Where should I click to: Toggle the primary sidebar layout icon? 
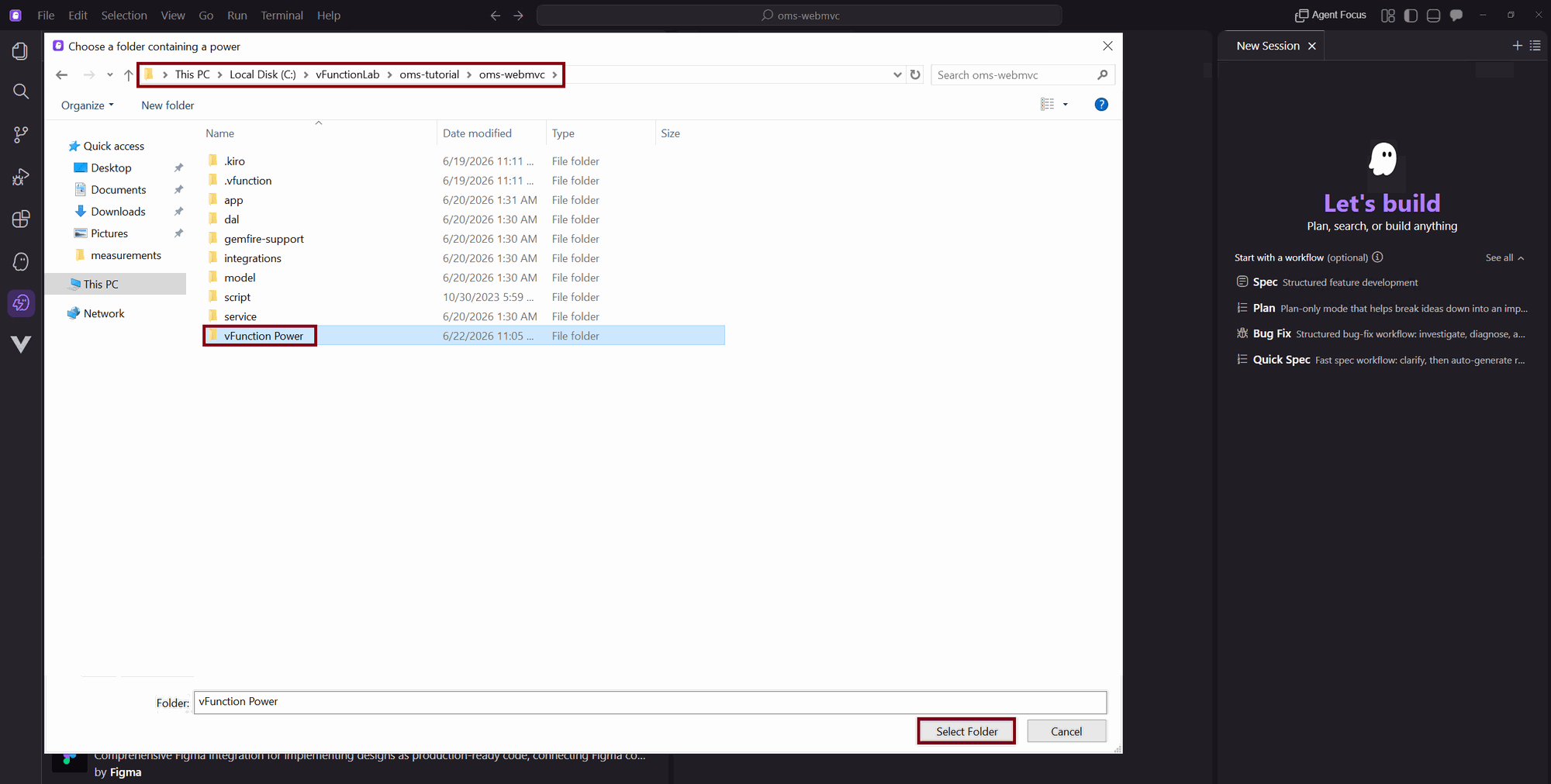[1411, 16]
